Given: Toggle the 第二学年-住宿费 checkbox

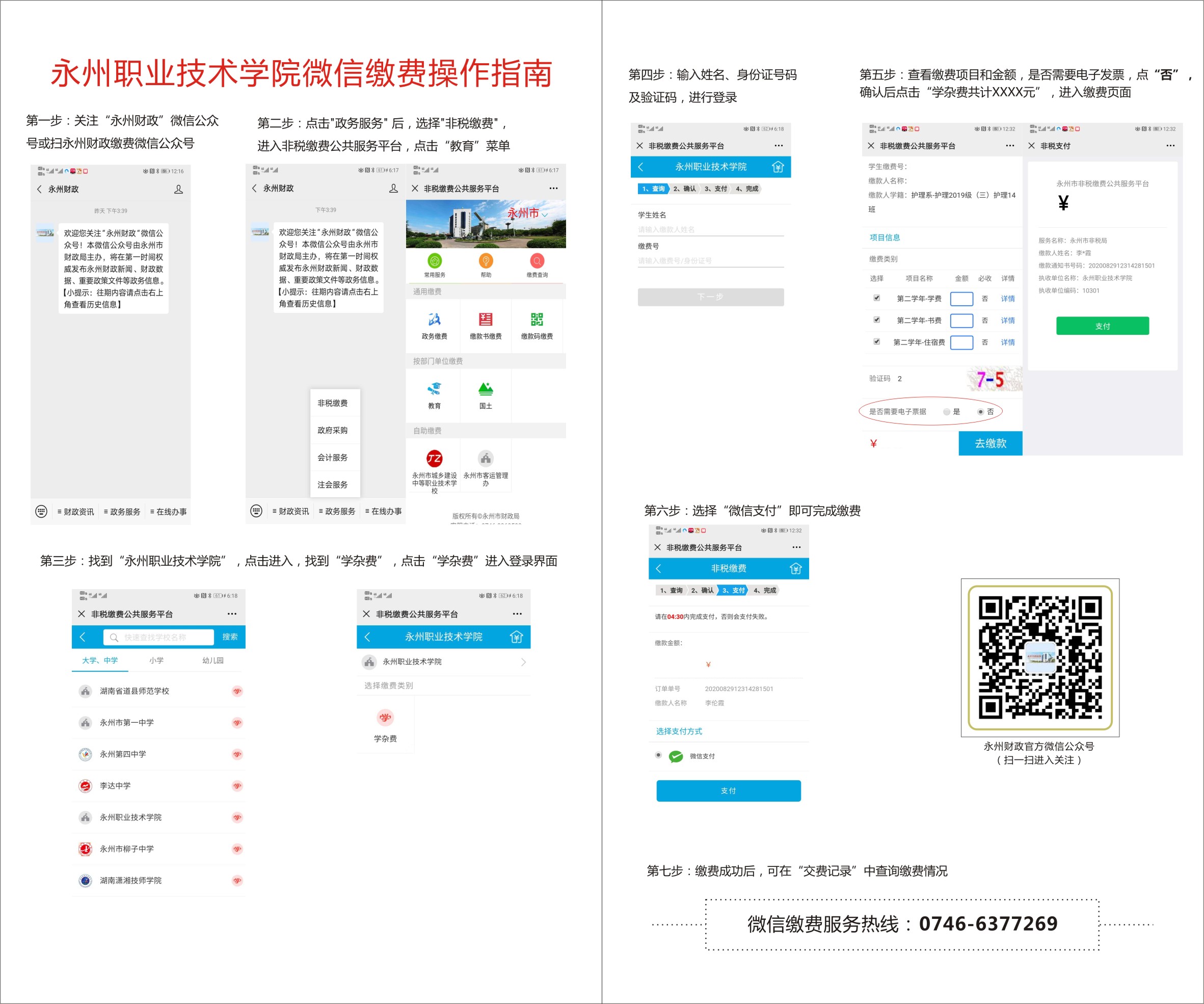Looking at the screenshot, I should pos(876,341).
